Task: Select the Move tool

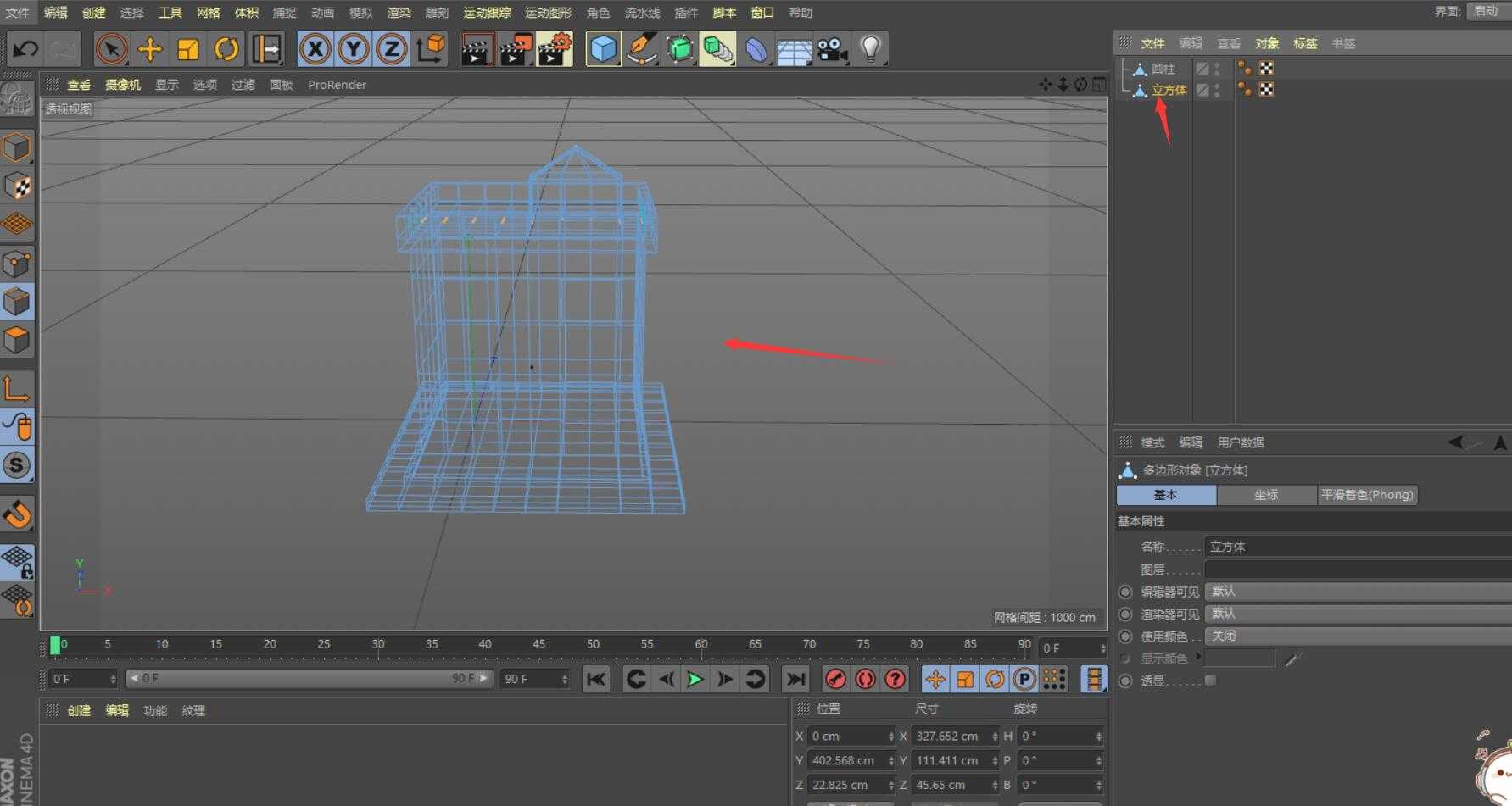Action: pyautogui.click(x=149, y=49)
